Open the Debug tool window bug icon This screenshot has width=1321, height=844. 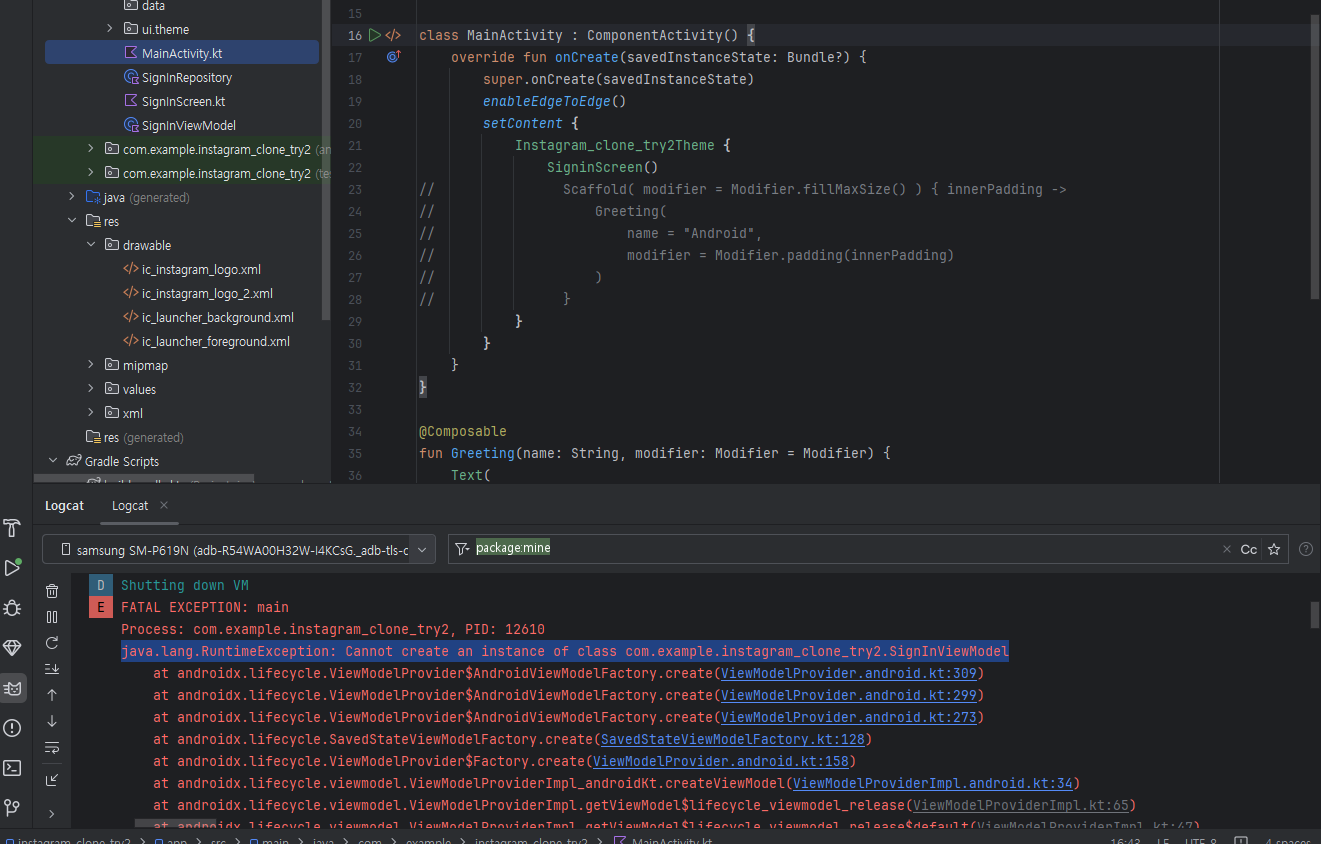pos(12,608)
